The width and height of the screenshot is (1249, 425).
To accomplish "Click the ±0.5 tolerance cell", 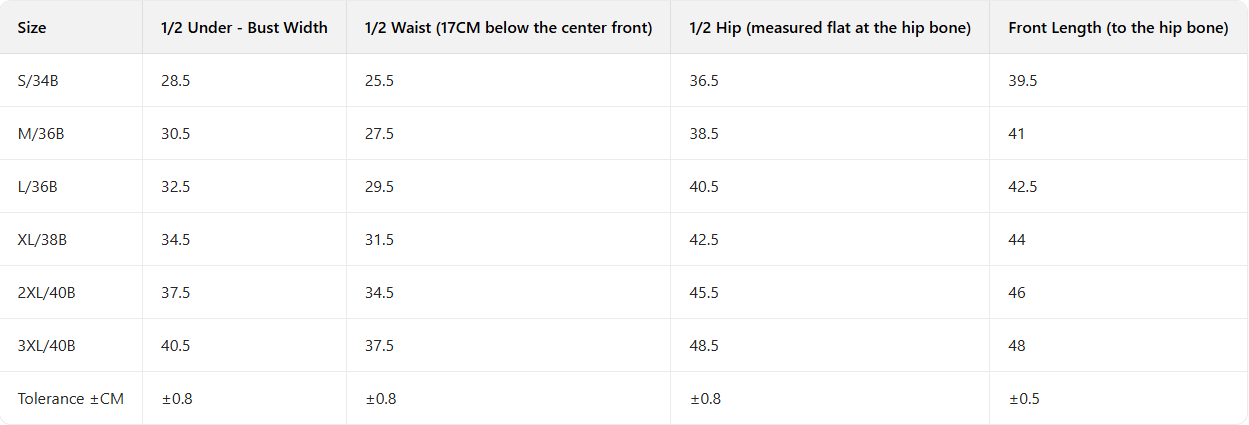I will (x=1024, y=399).
